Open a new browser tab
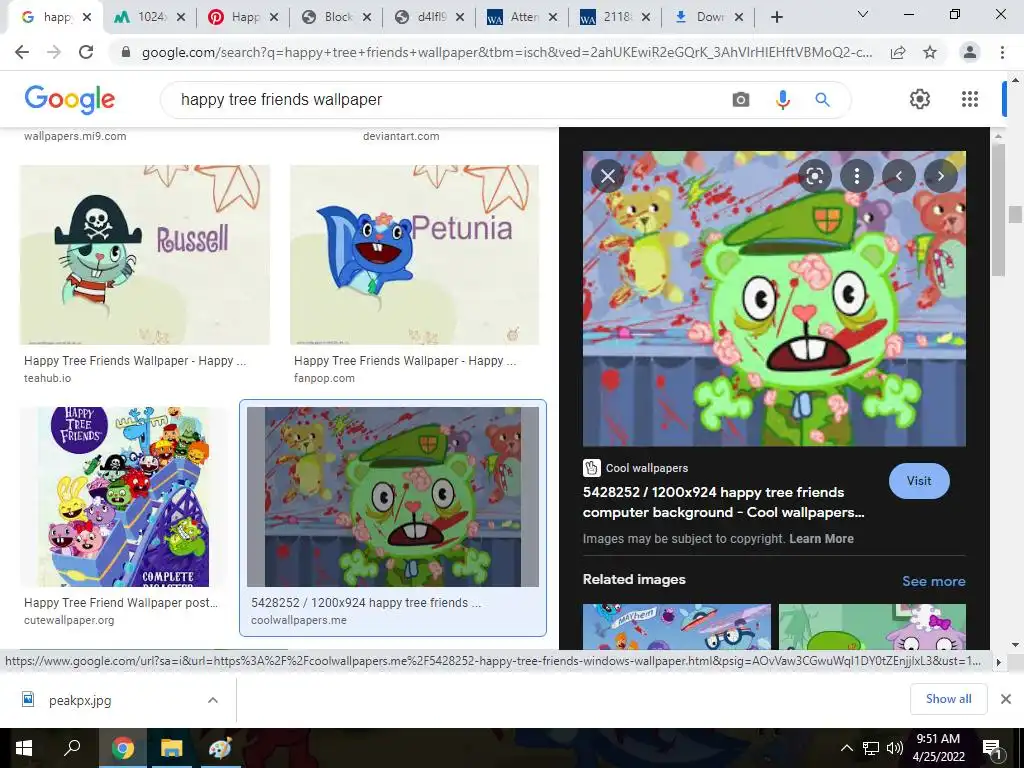The height and width of the screenshot is (768, 1024). pyautogui.click(x=776, y=17)
